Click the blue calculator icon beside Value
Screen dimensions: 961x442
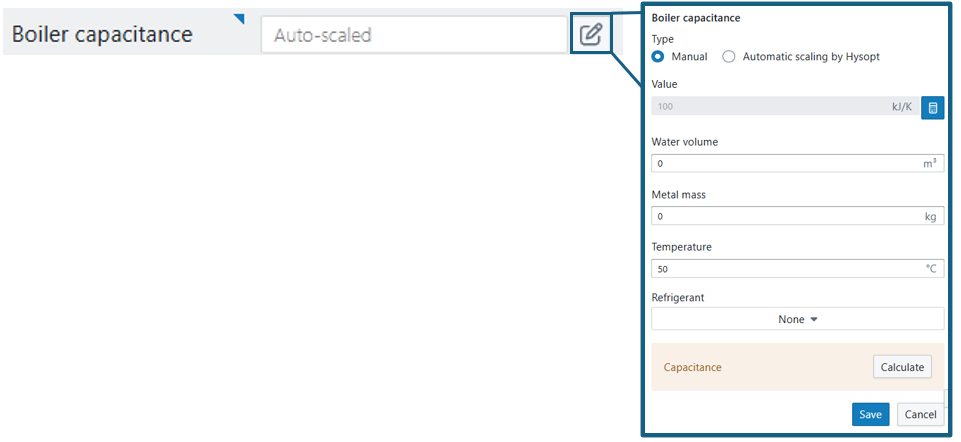(932, 107)
